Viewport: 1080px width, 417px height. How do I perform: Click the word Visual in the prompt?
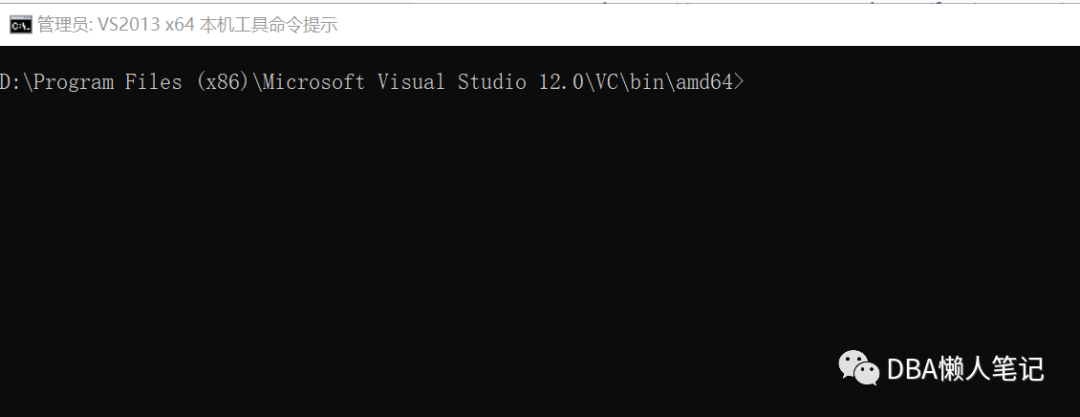click(411, 83)
